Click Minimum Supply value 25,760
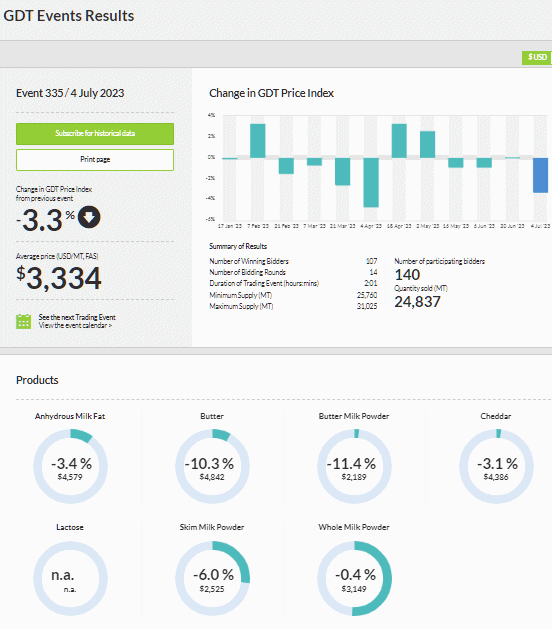The width and height of the screenshot is (552, 629). 367,295
